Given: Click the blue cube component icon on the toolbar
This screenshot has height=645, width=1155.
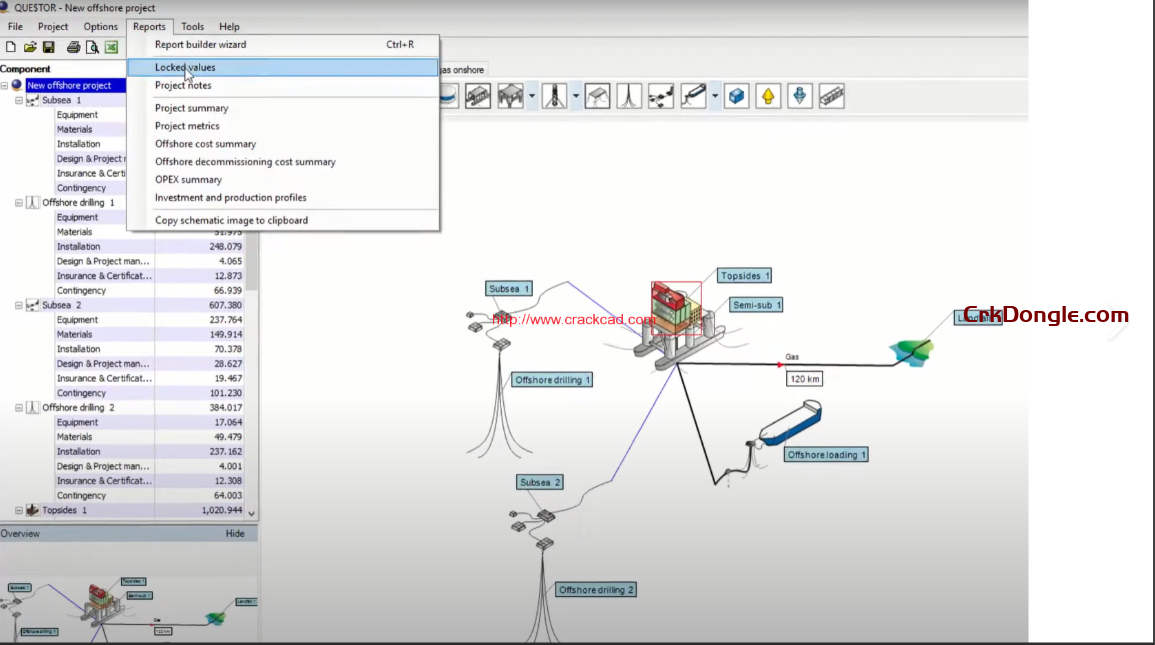Looking at the screenshot, I should pyautogui.click(x=735, y=96).
